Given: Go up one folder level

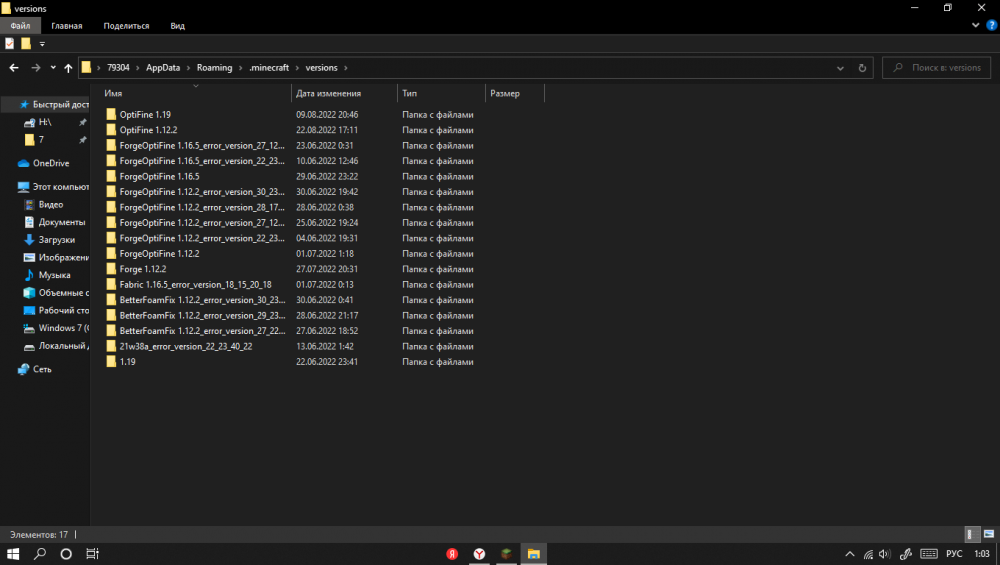Looking at the screenshot, I should pyautogui.click(x=68, y=68).
